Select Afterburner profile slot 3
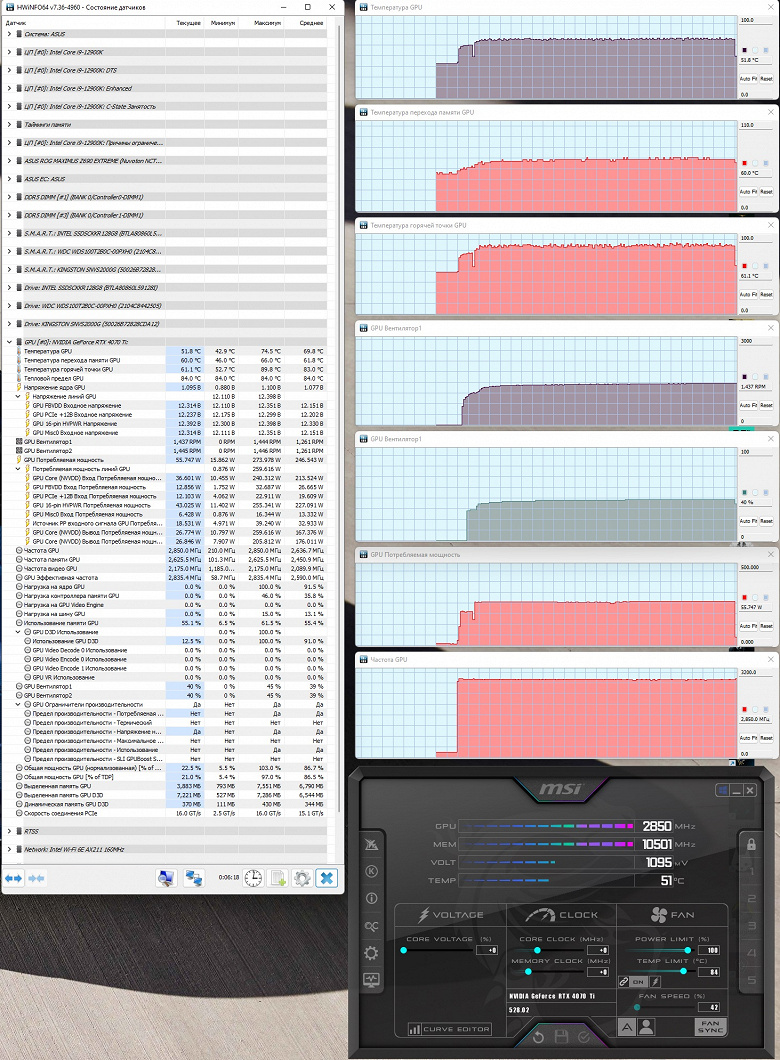Viewport: 780px width, 1060px height. 751,925
